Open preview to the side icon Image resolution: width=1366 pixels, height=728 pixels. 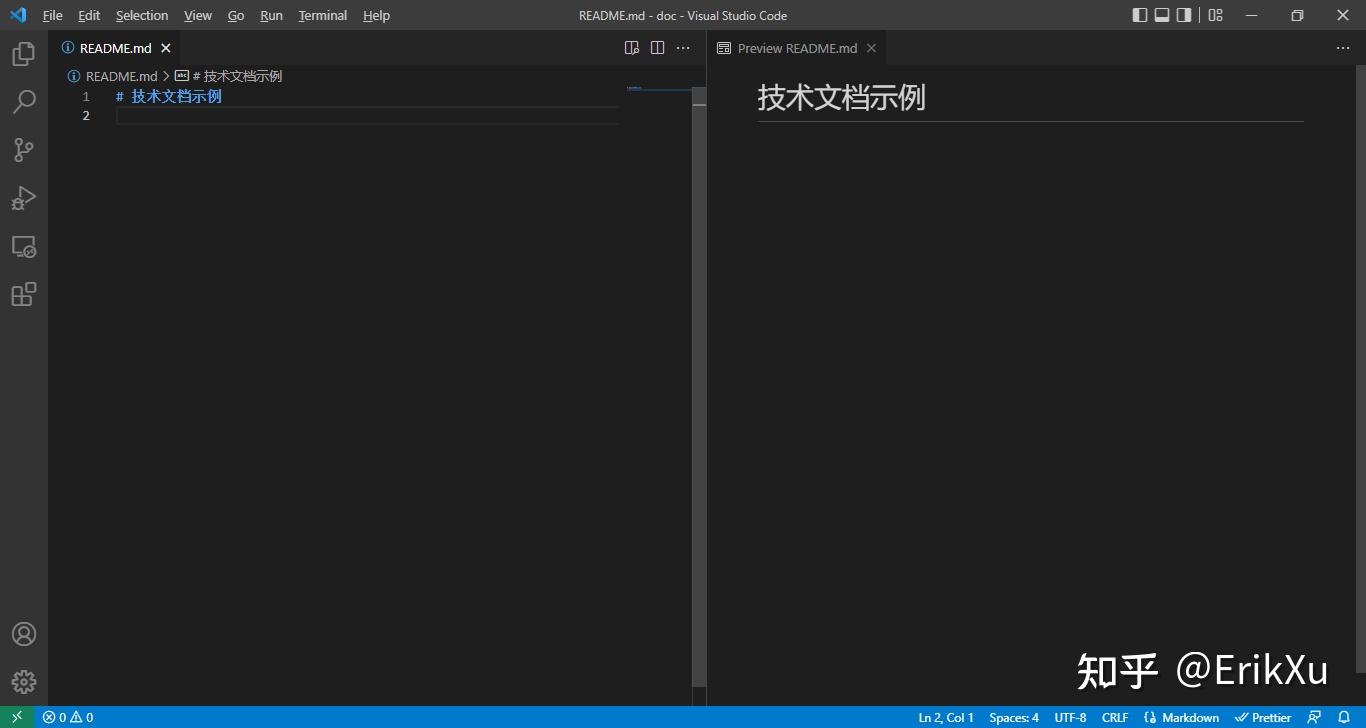(x=632, y=48)
